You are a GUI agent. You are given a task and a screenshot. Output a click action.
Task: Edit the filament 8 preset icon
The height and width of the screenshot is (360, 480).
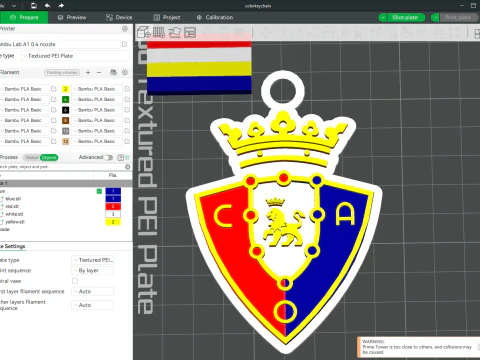pos(127,120)
